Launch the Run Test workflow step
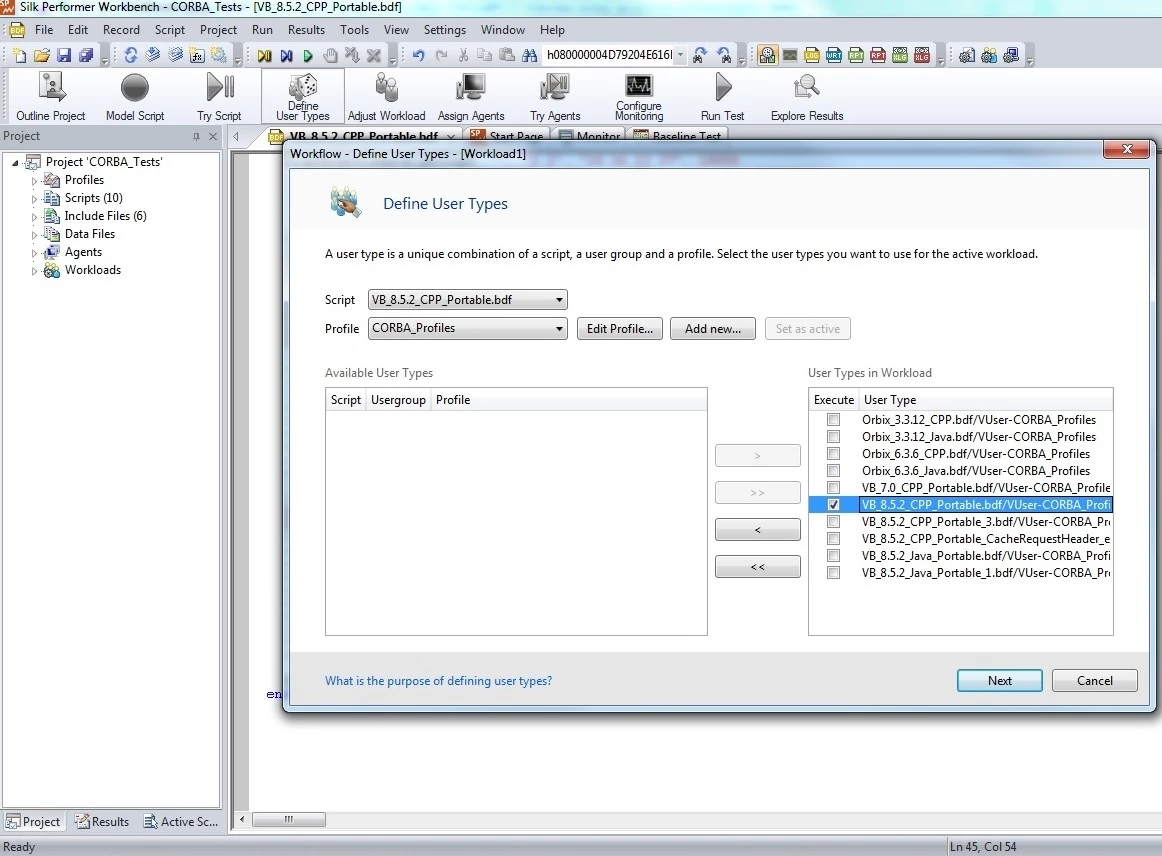This screenshot has height=856, width=1162. tap(723, 96)
